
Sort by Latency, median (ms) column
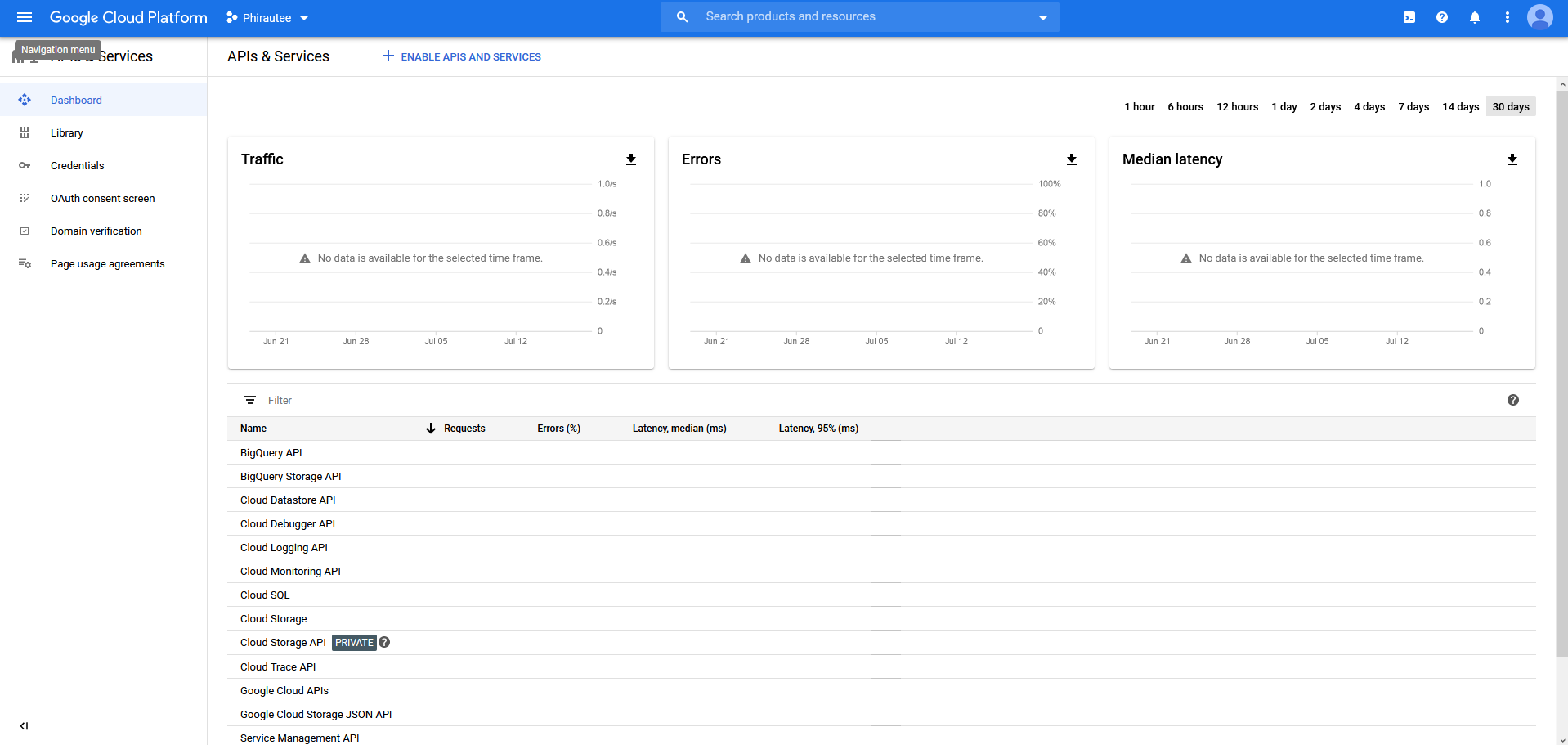(x=679, y=429)
